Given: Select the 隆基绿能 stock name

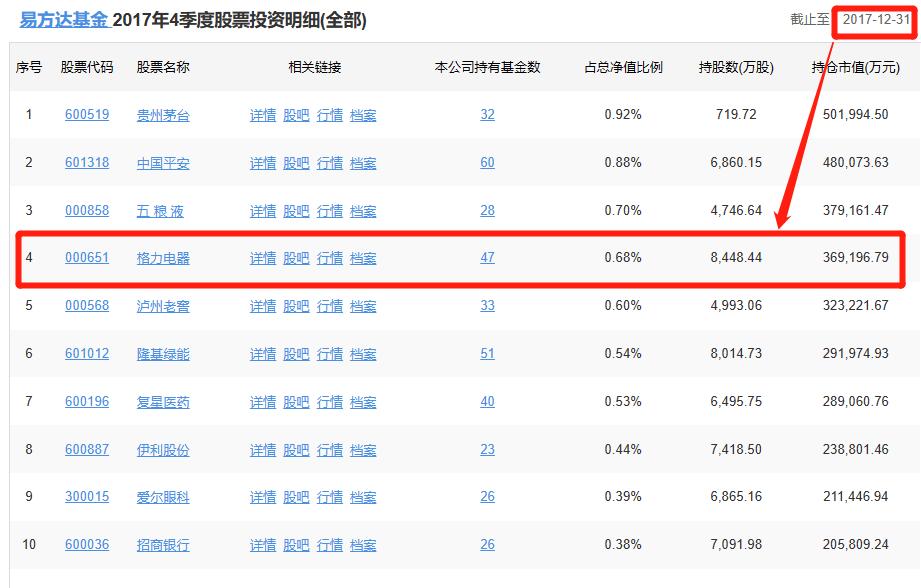Looking at the screenshot, I should tap(163, 354).
